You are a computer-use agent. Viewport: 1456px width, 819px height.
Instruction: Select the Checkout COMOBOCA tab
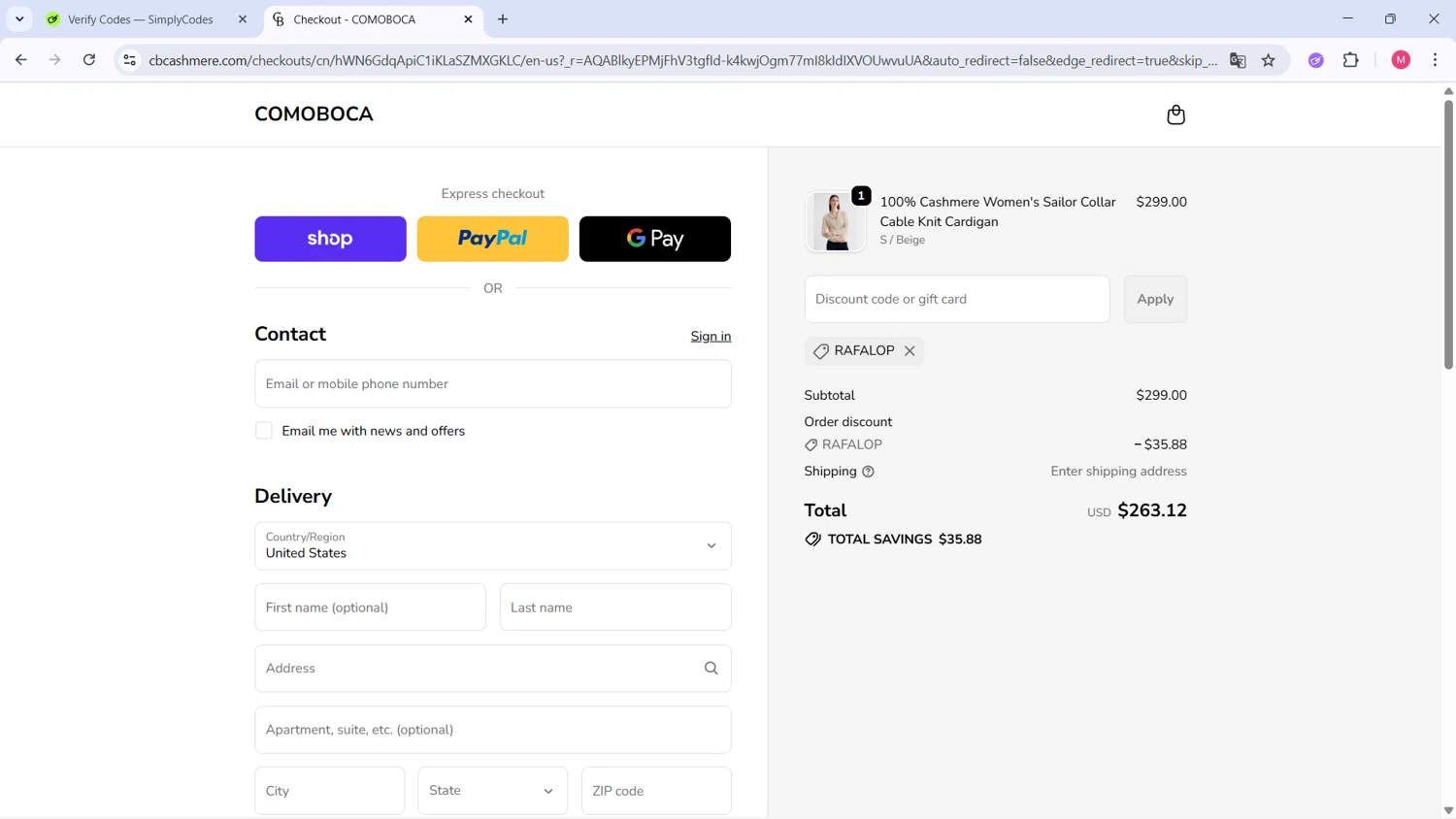click(x=354, y=19)
